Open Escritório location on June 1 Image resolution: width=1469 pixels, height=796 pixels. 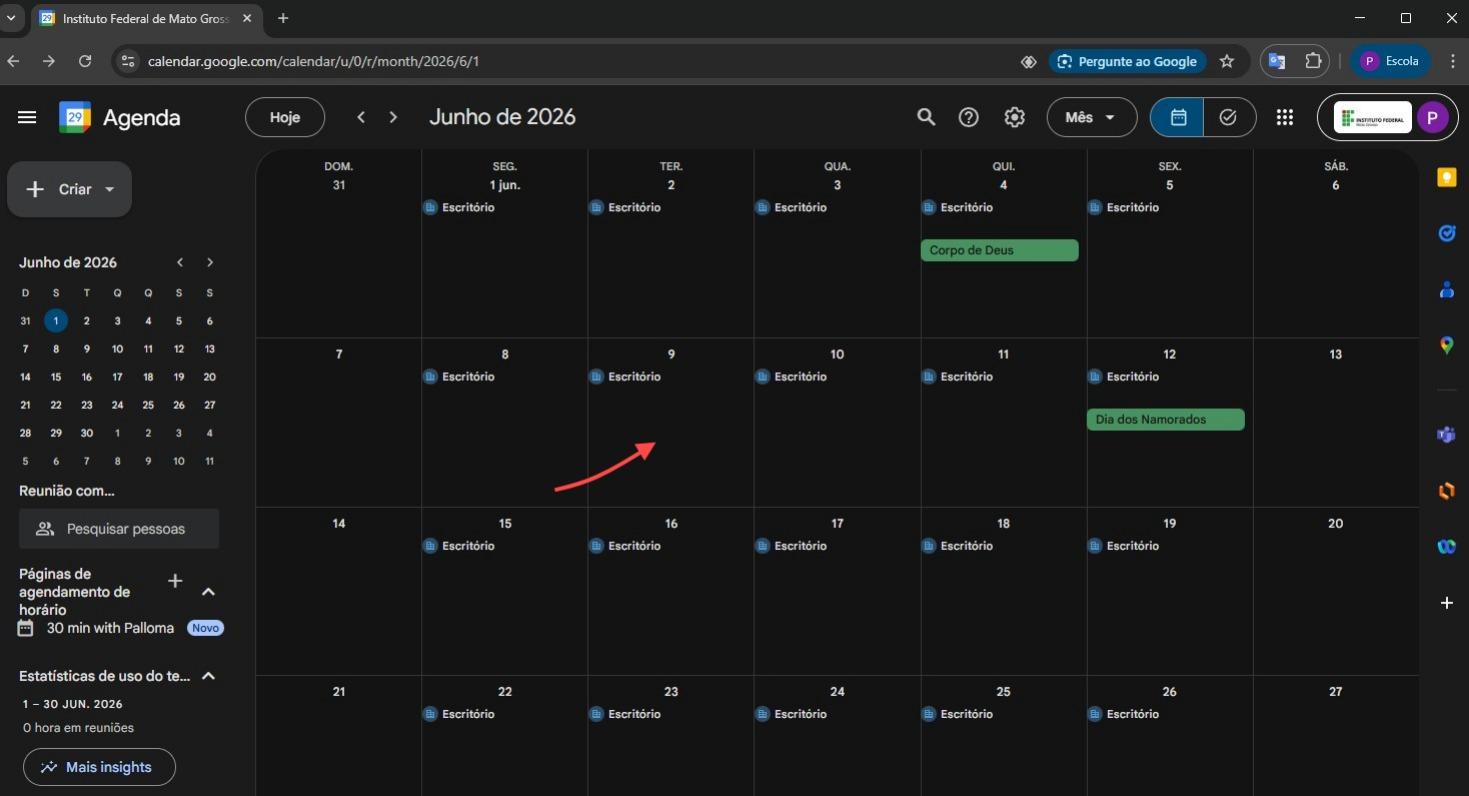459,207
